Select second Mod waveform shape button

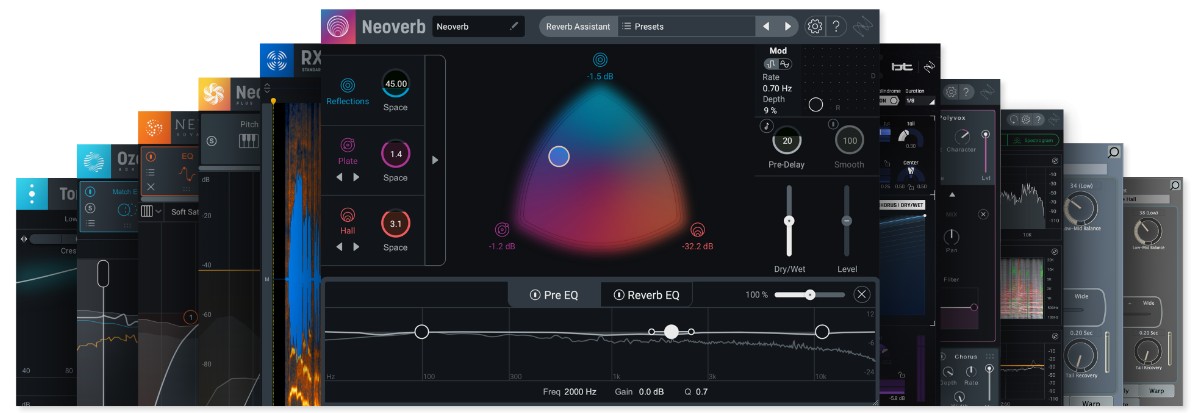point(783,64)
